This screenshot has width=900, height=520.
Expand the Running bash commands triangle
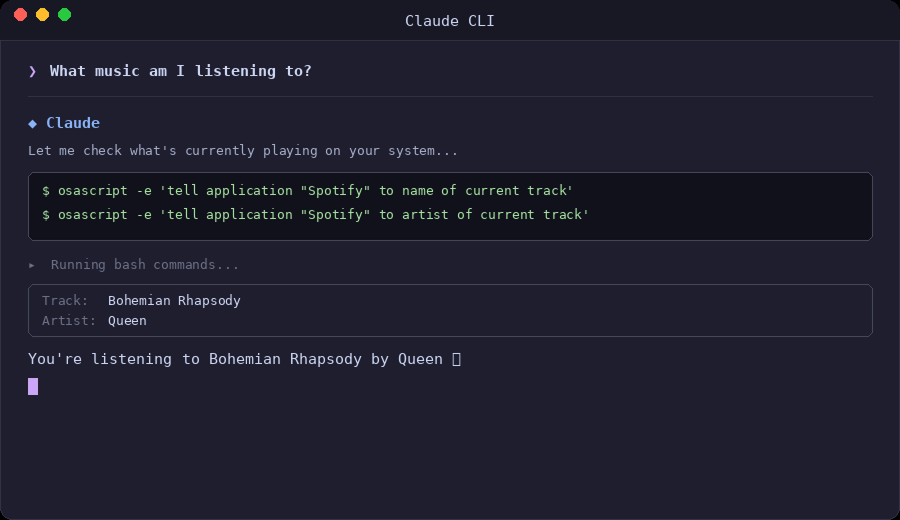[32, 265]
